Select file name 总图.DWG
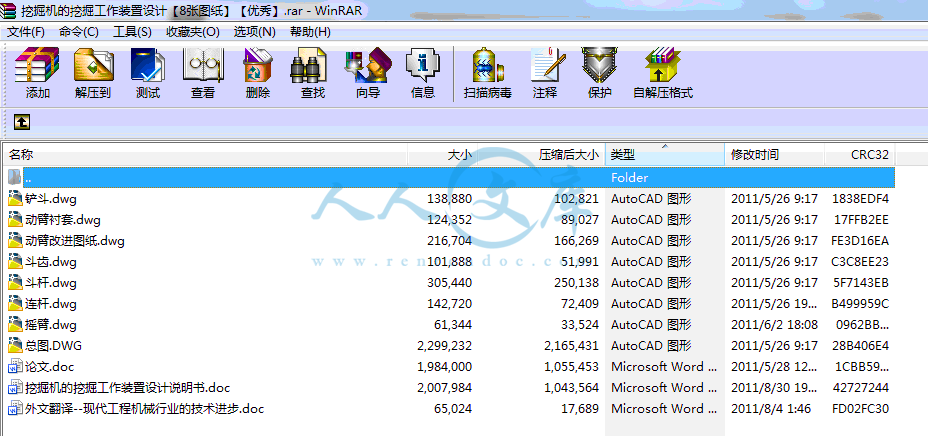928x436 pixels. 54,345
